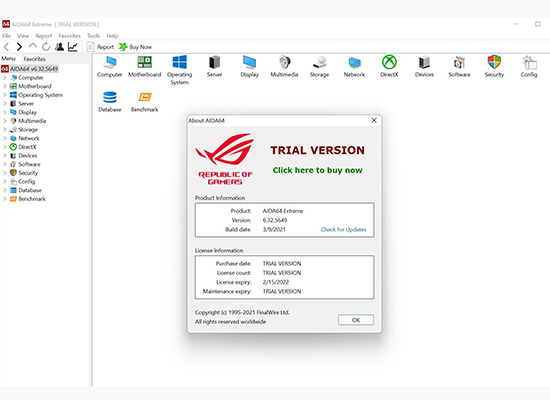Open the View menu

click(23, 36)
